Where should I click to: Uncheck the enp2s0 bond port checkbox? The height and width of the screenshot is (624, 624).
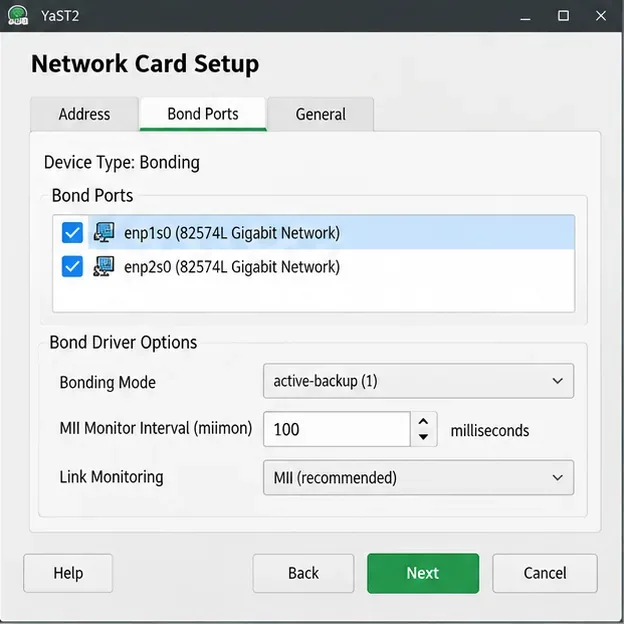(x=72, y=267)
